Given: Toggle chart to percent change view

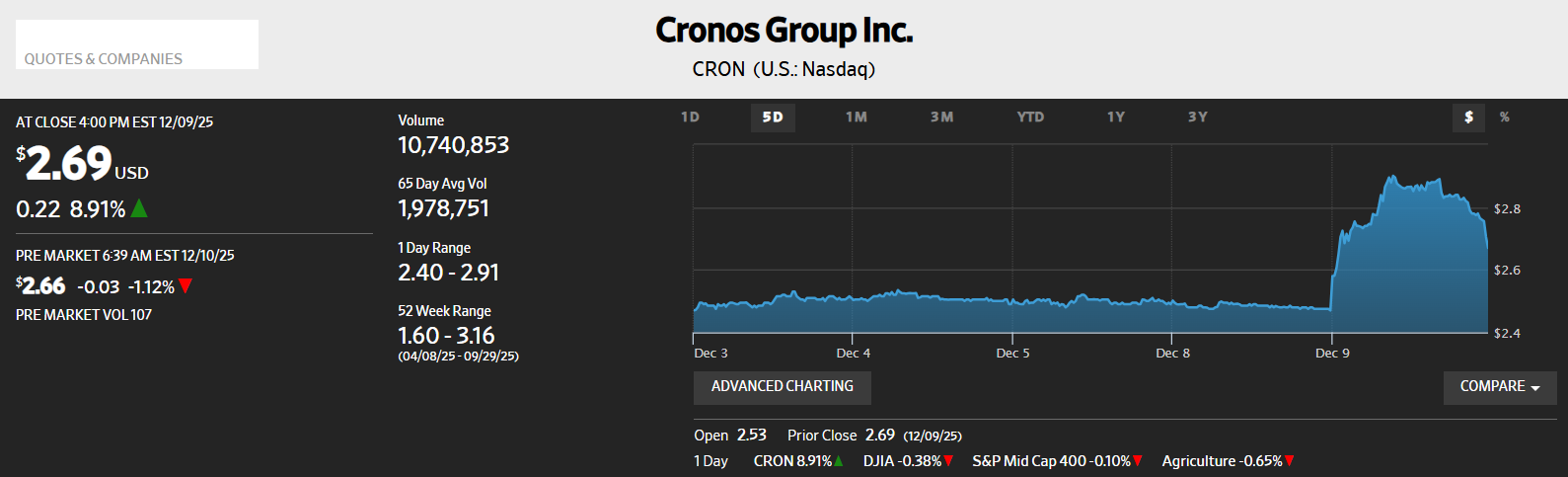Looking at the screenshot, I should [1504, 118].
